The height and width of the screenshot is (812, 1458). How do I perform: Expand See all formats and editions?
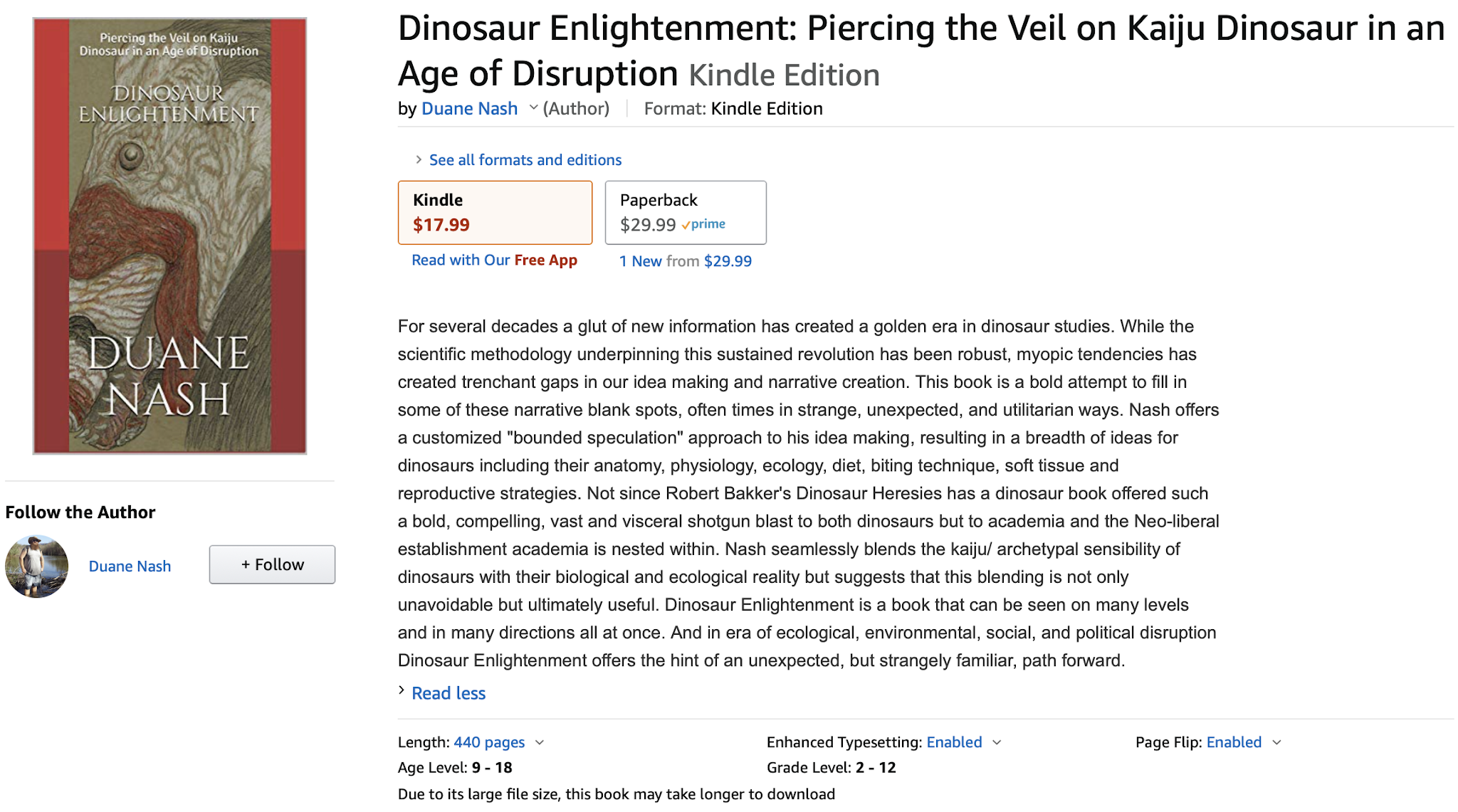click(x=525, y=160)
